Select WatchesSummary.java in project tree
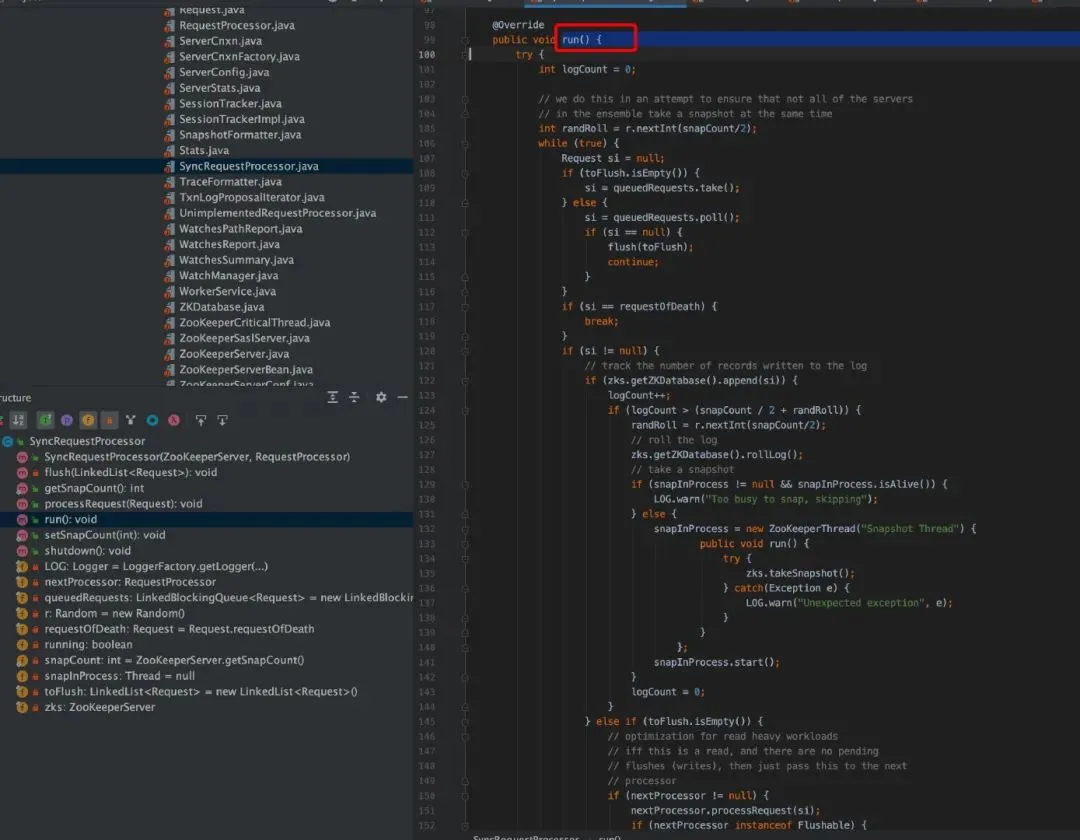The image size is (1080, 840). [236, 260]
